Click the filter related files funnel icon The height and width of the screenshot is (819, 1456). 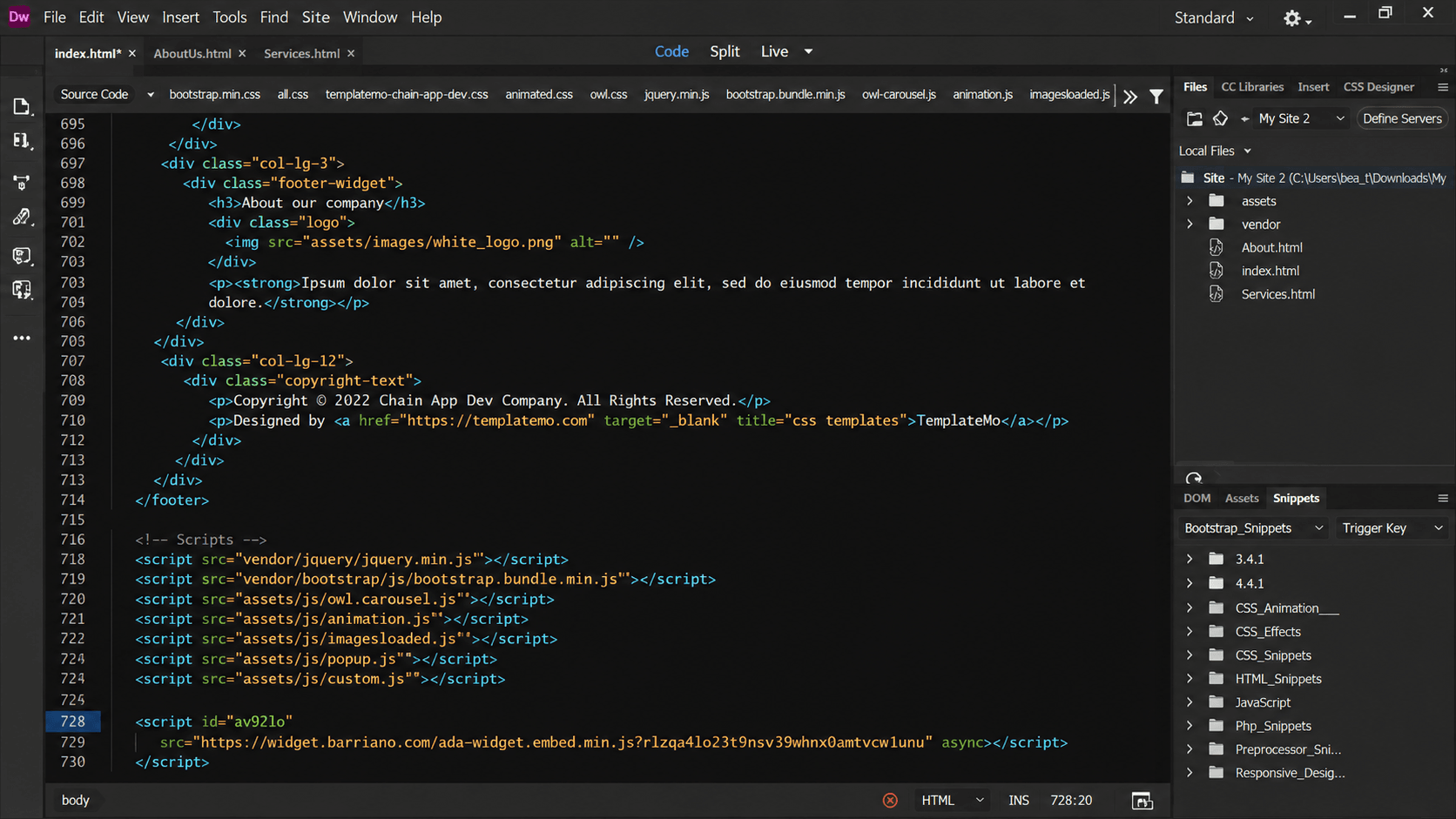[x=1156, y=96]
